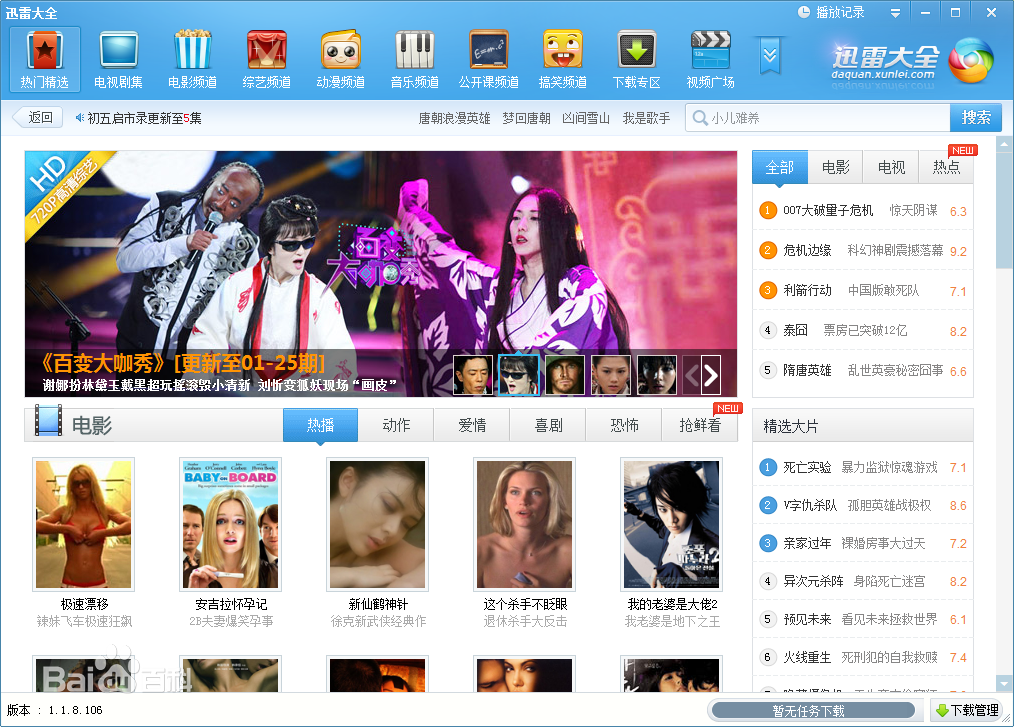This screenshot has width=1014, height=727.
Task: Open the 电影频道 popcorn icon
Action: 193,59
